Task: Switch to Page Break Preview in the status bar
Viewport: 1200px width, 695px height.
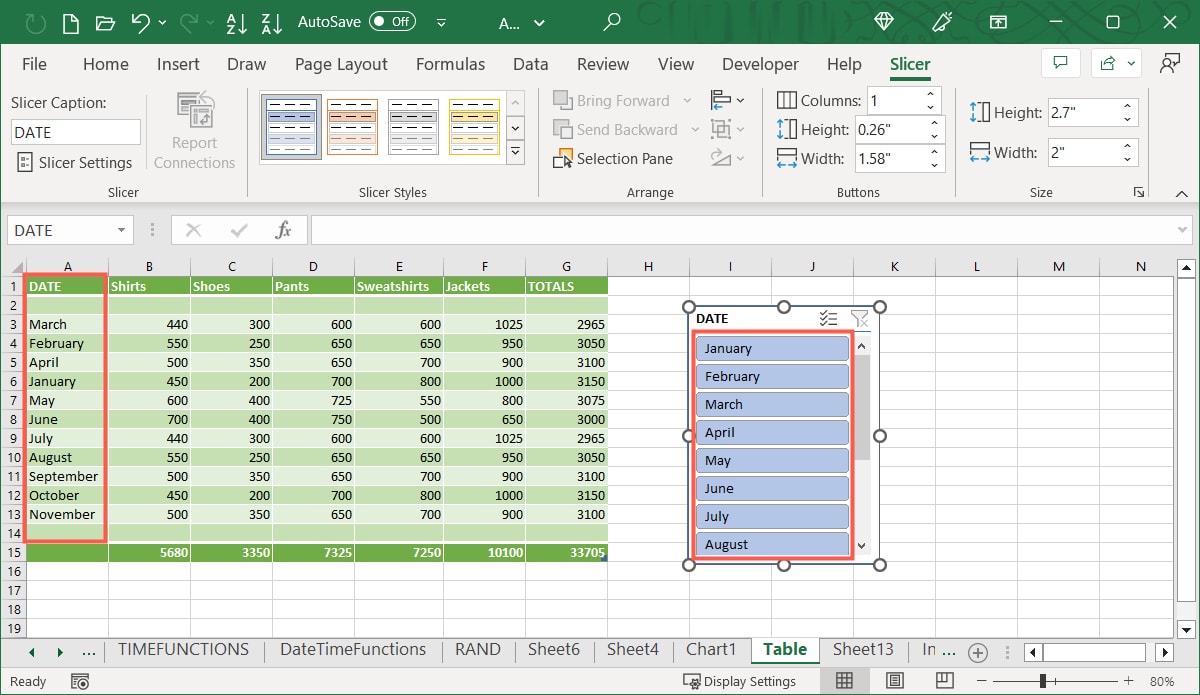Action: 943,680
